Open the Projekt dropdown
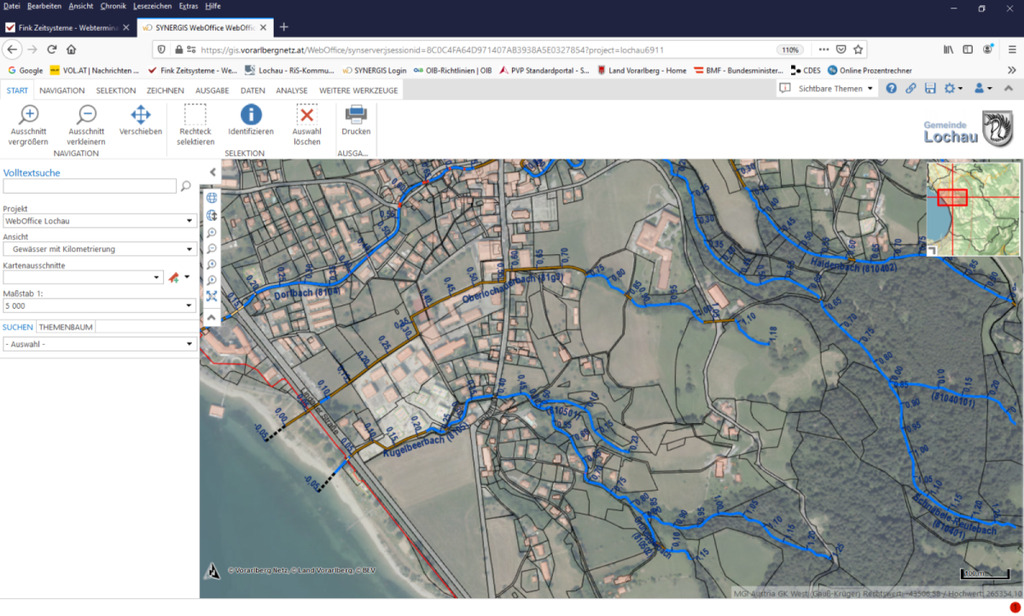This screenshot has height=616, width=1024. click(x=98, y=220)
